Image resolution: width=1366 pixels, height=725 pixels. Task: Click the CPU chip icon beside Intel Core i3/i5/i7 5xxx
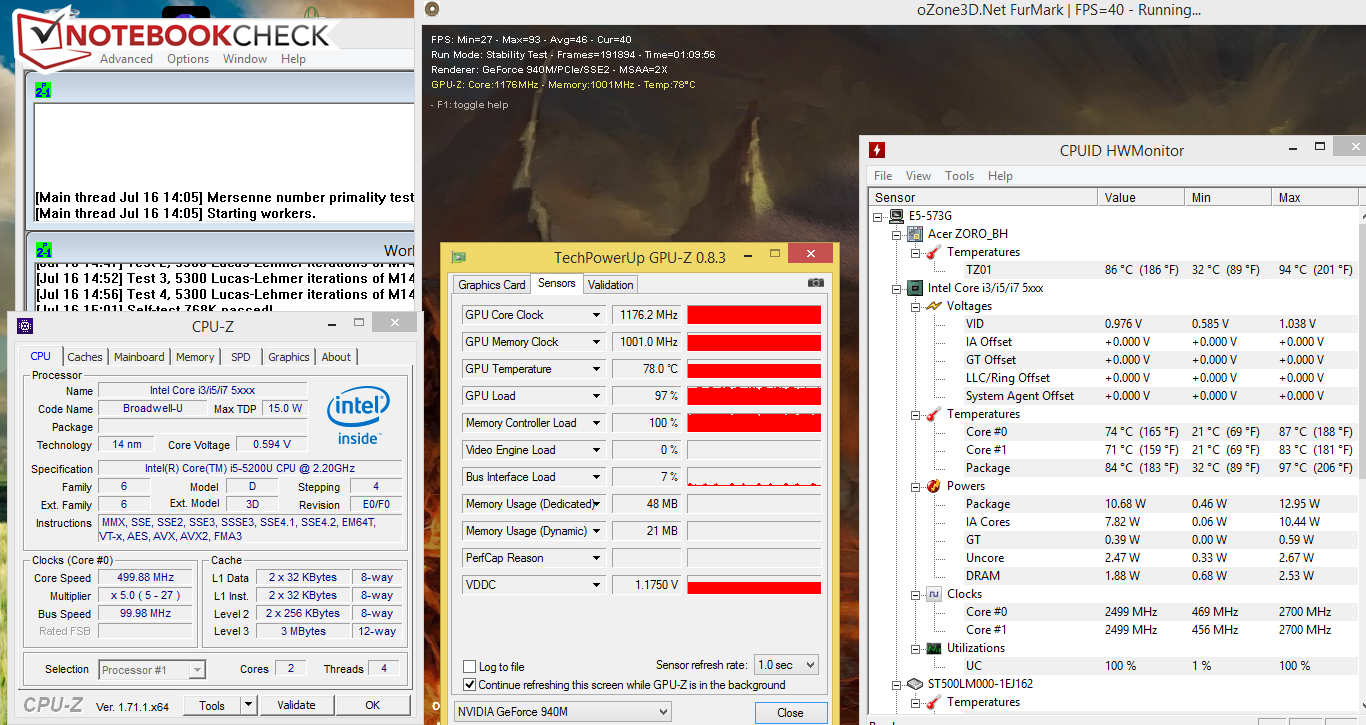click(915, 288)
